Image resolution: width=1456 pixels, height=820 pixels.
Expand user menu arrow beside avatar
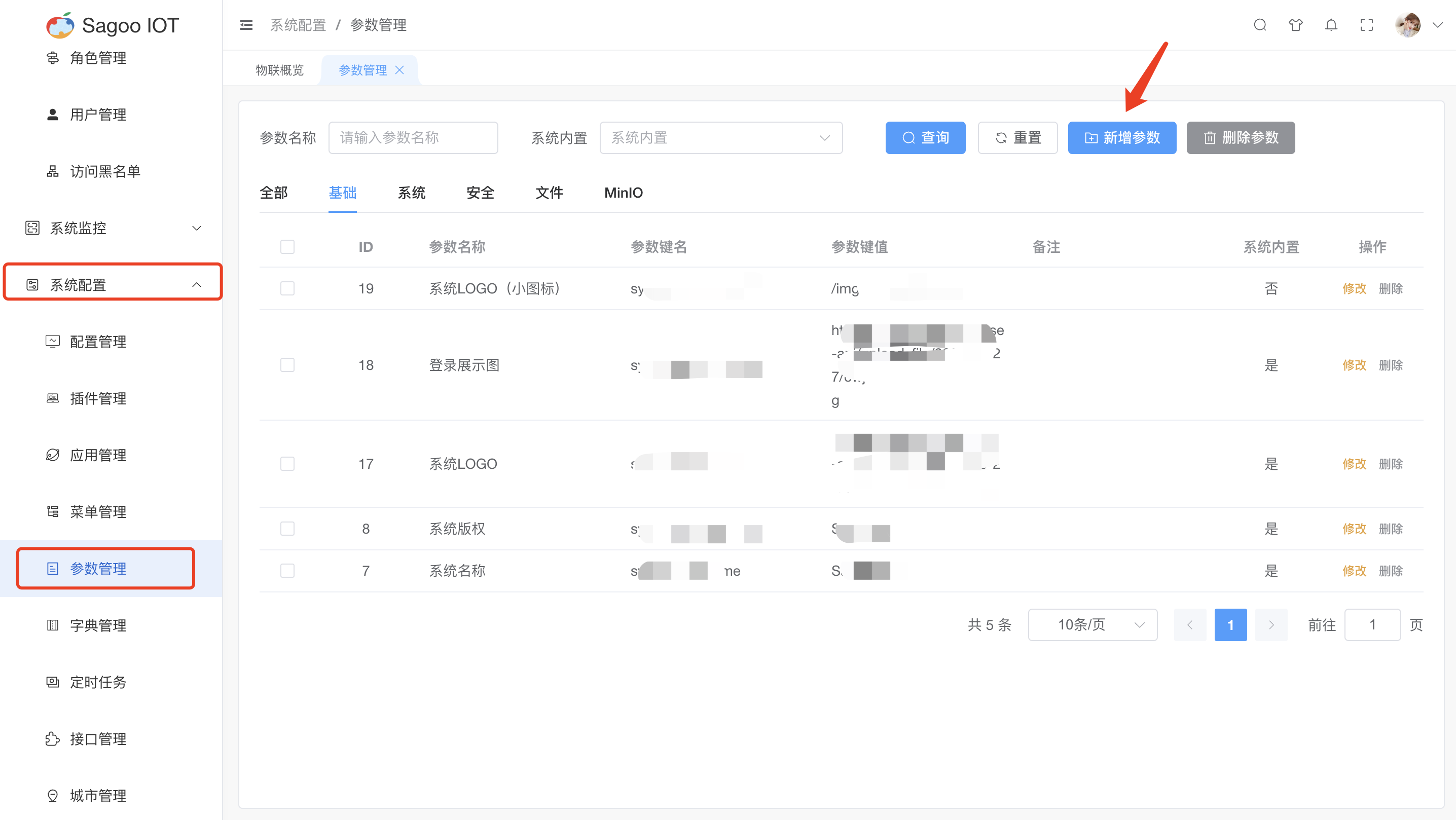[x=1437, y=25]
